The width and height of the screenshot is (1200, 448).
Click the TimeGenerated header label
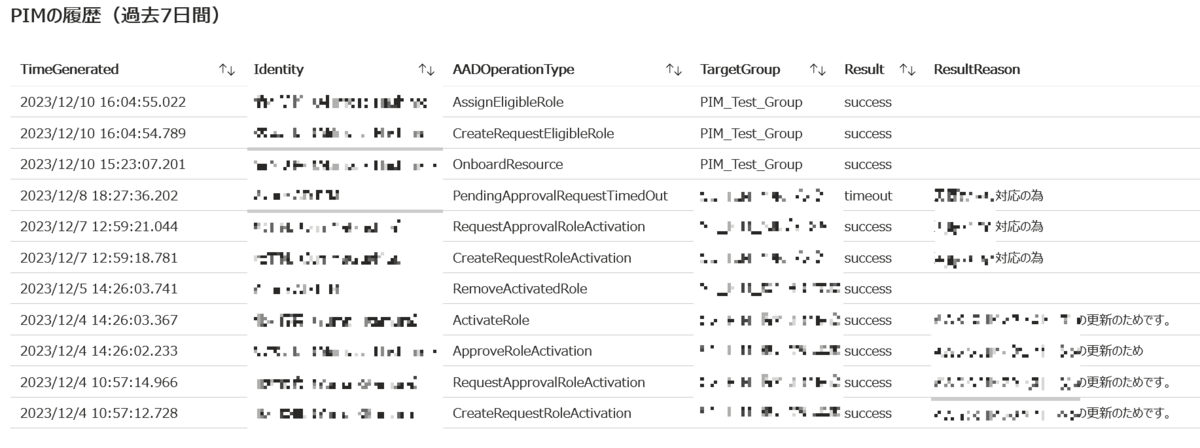[70, 69]
